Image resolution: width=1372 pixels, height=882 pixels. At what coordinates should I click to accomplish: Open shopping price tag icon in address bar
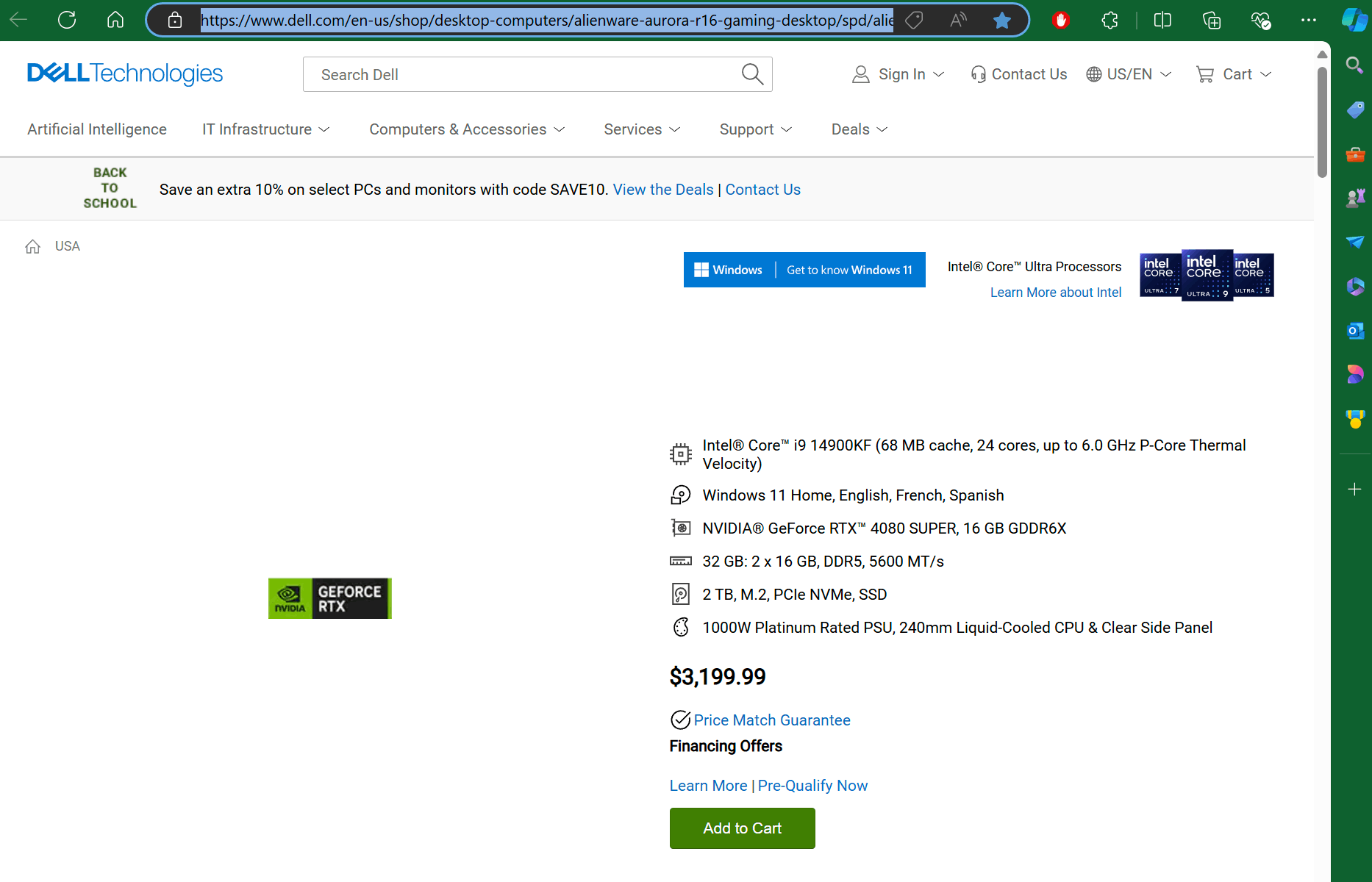914,20
